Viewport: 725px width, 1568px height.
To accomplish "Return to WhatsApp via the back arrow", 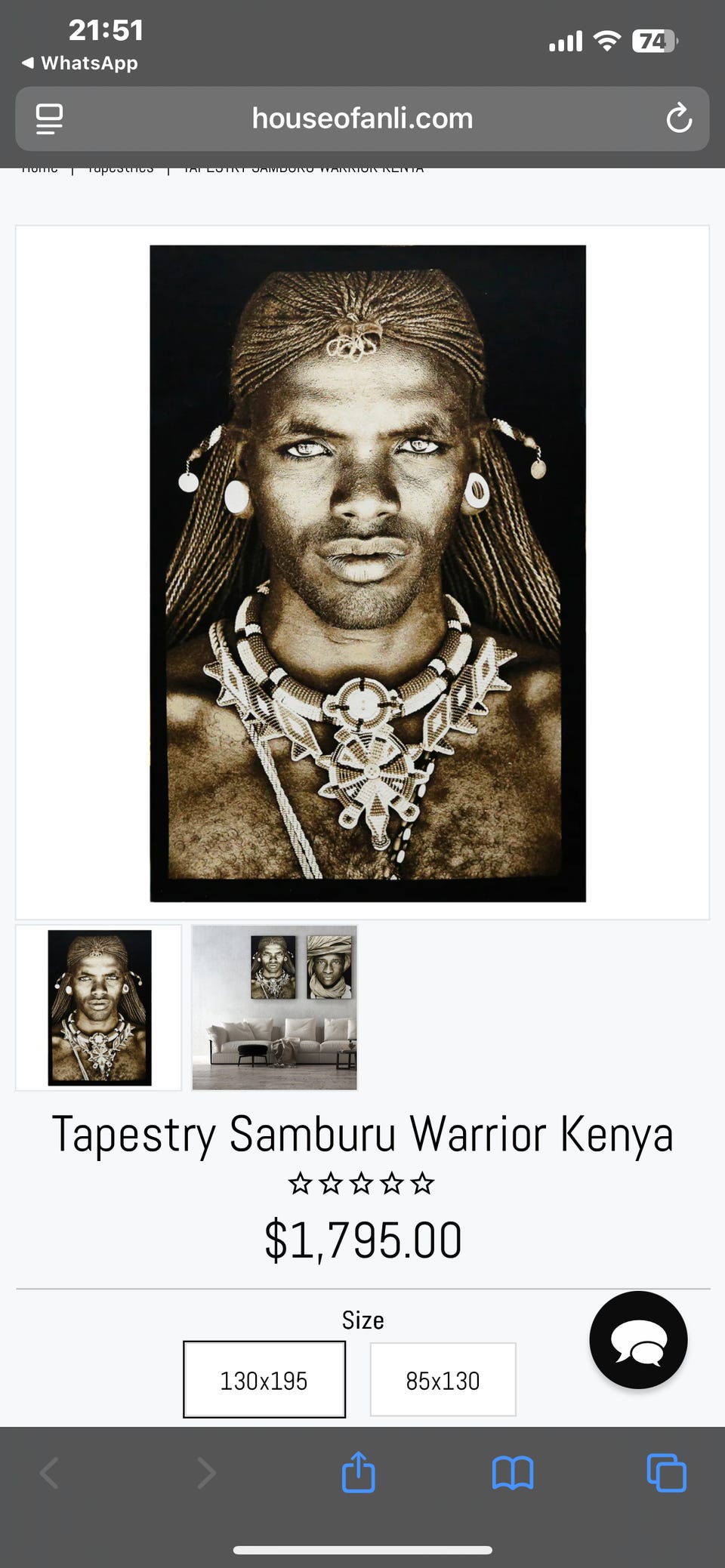I will click(79, 63).
